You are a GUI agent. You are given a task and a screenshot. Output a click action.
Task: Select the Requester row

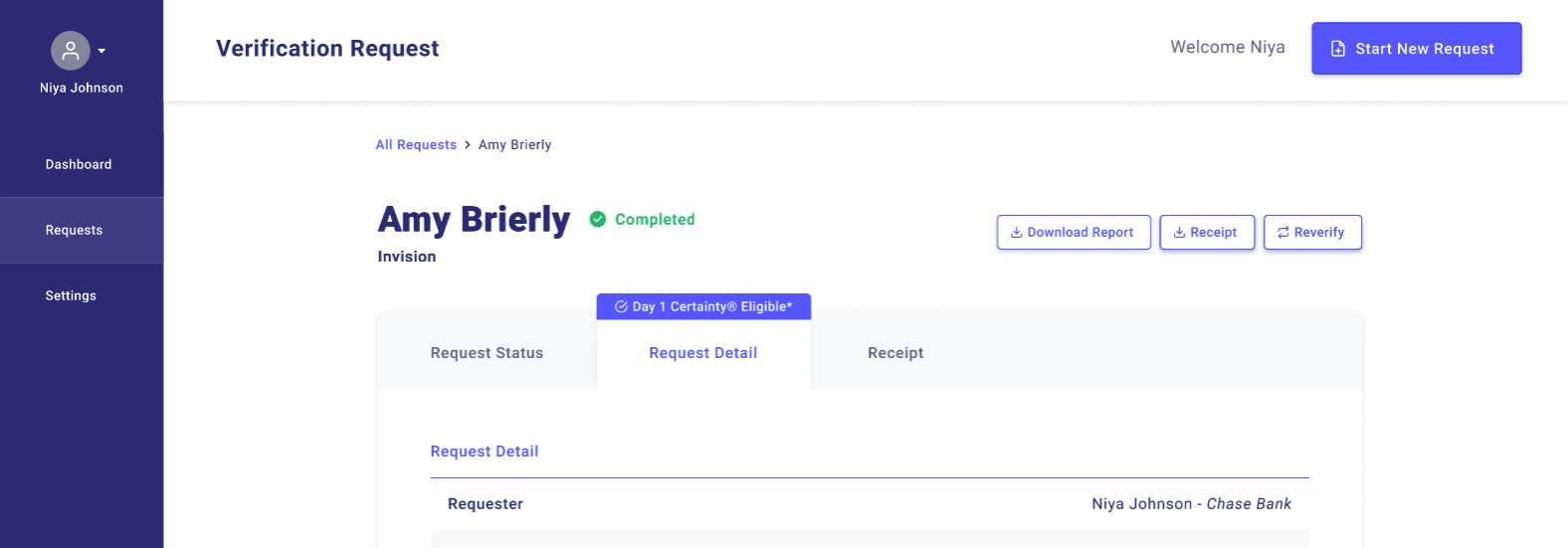point(869,504)
